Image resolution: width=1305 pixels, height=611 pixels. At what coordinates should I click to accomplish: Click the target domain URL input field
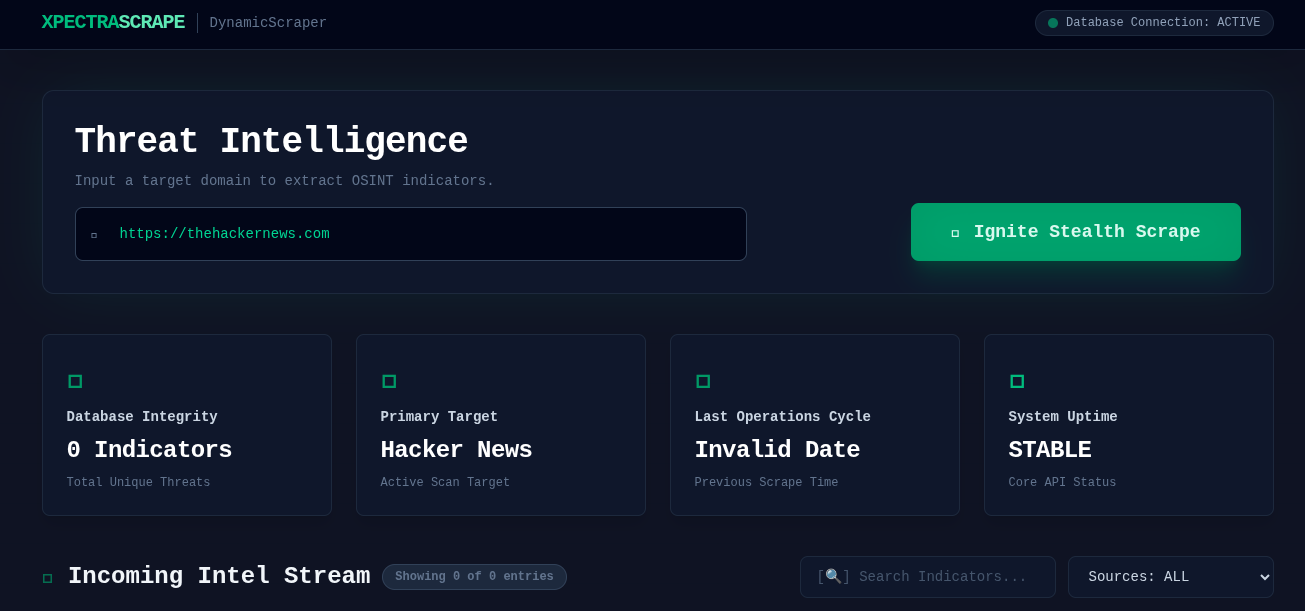click(x=411, y=234)
